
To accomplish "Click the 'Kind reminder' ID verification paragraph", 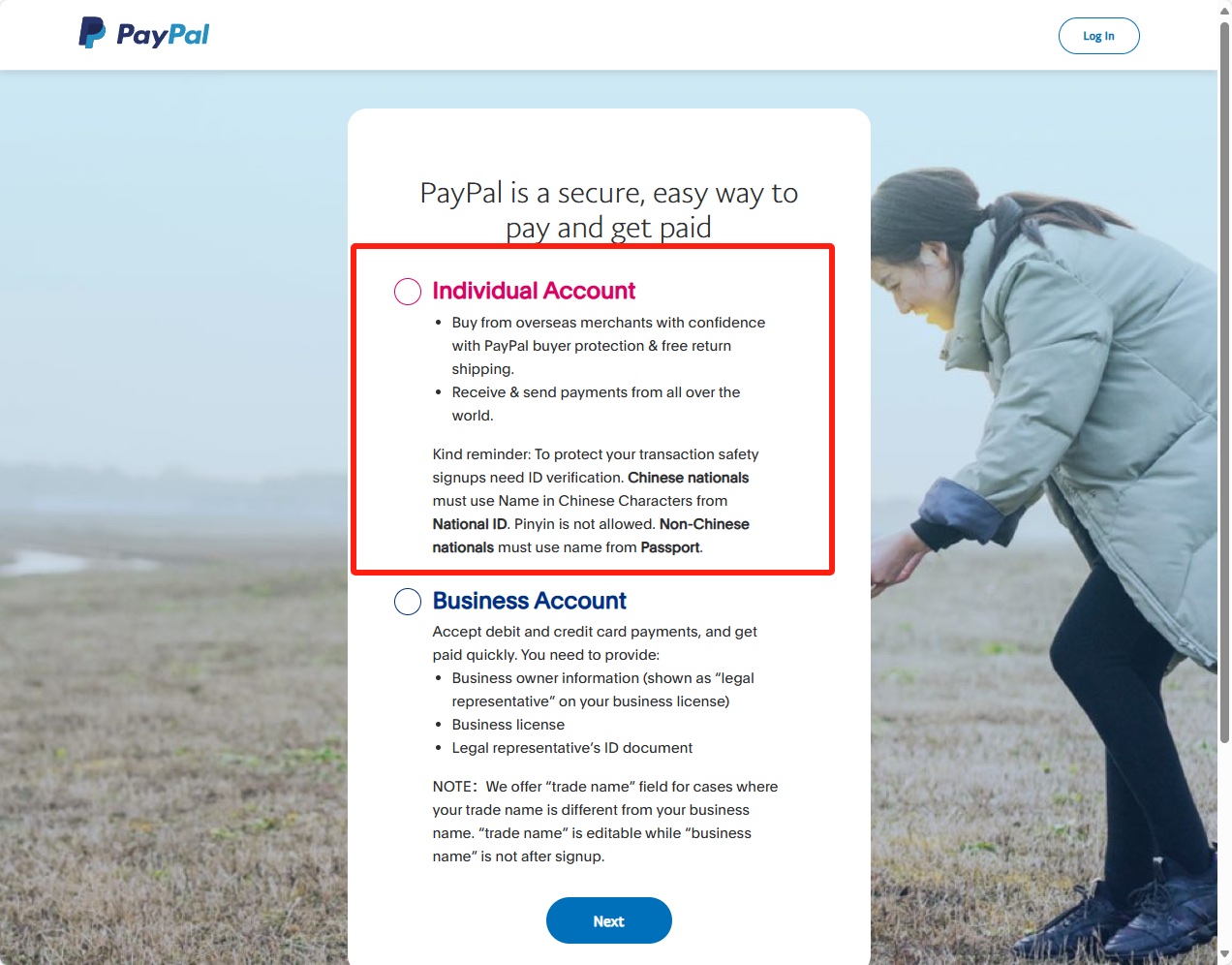I will pyautogui.click(x=596, y=501).
